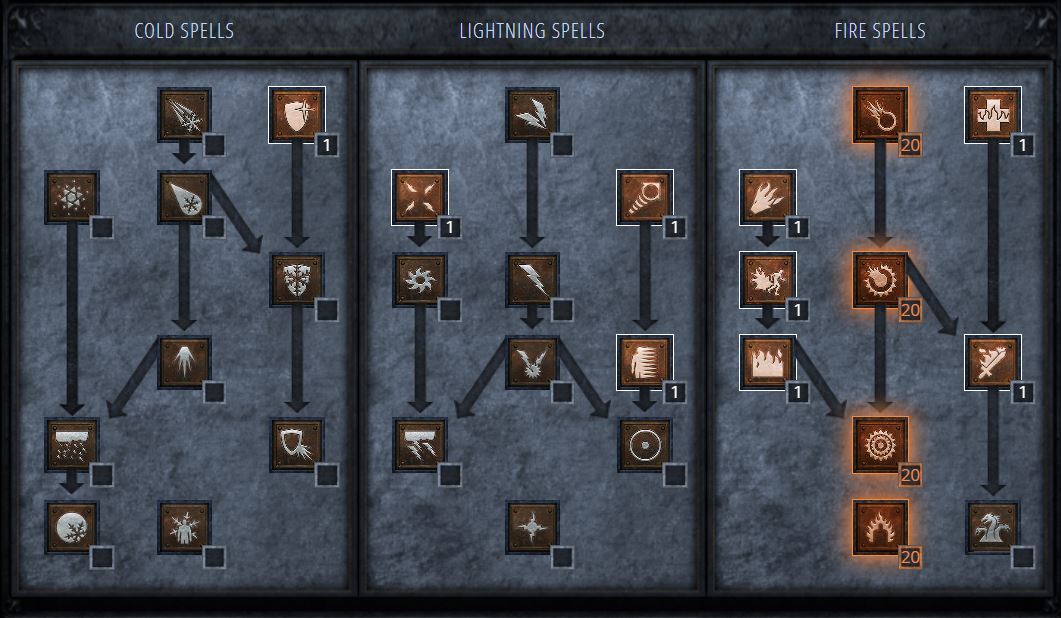1061x618 pixels.
Task: Click the Hydra dragon skill icon
Action: pyautogui.click(x=993, y=527)
